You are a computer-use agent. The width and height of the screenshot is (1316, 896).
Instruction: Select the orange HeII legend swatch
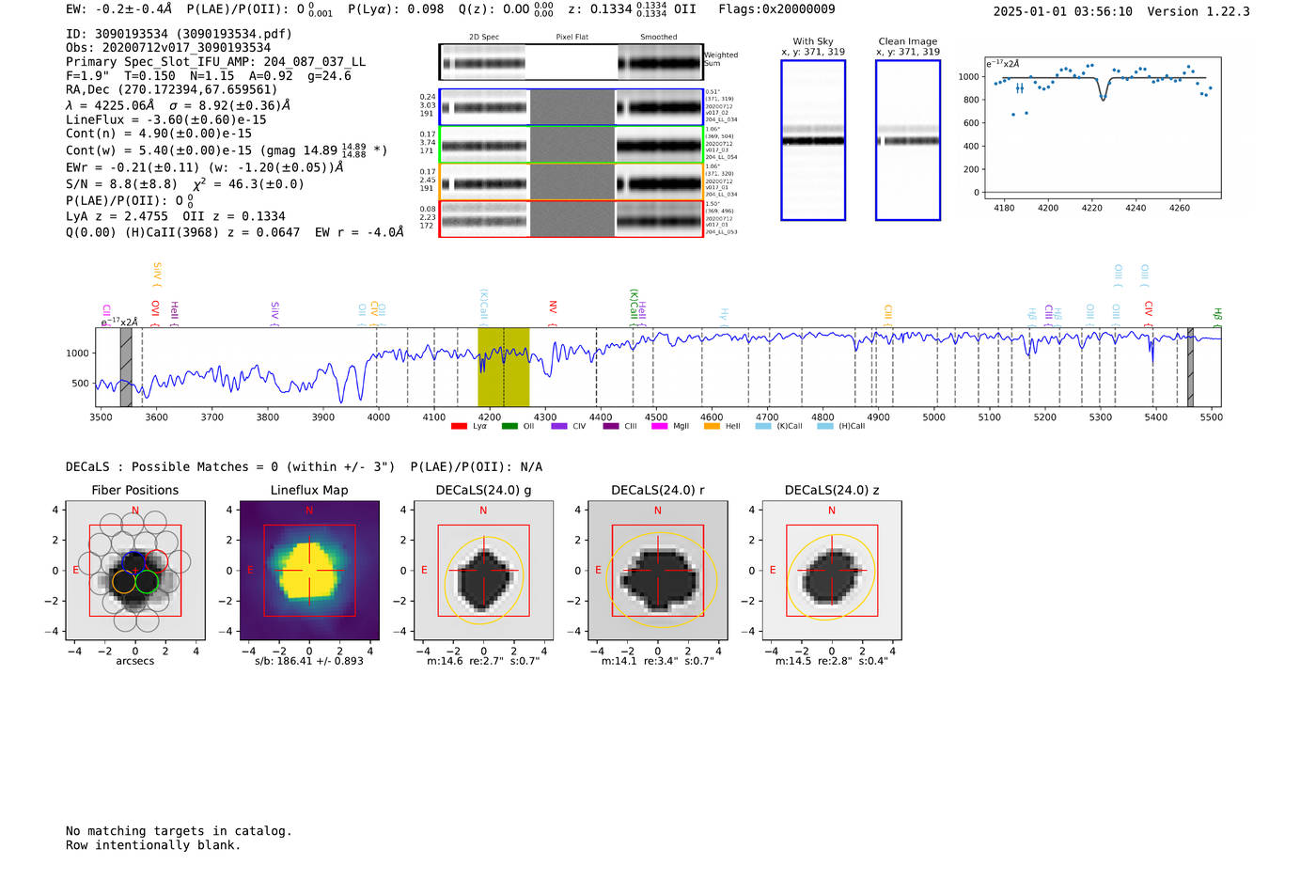tap(712, 426)
